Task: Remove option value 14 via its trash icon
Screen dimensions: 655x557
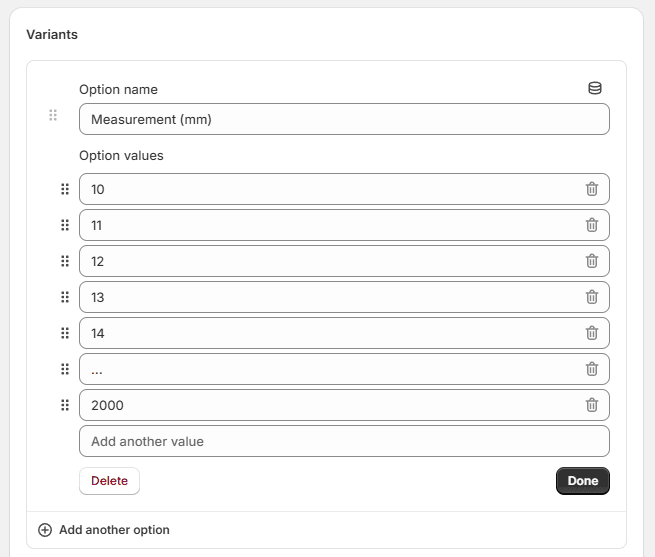Action: [592, 333]
